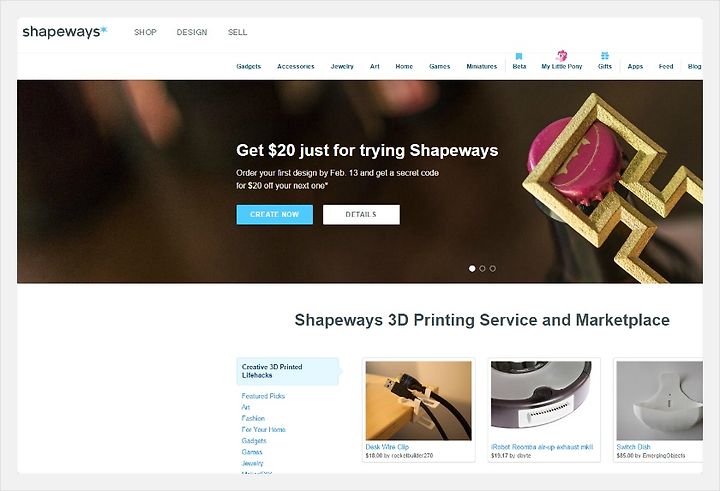
Task: Click the My Little Pony icon
Action: click(562, 56)
